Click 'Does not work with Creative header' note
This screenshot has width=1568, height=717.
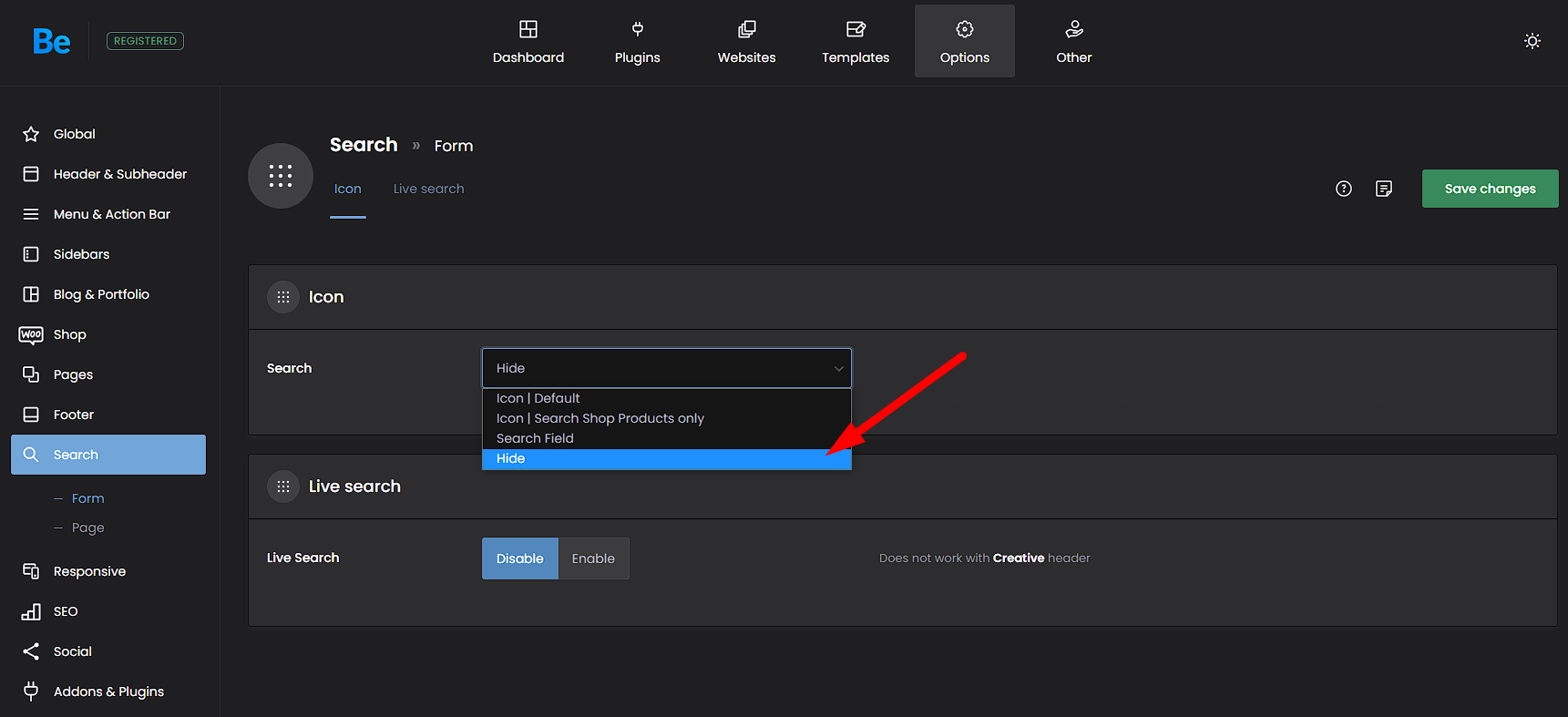(985, 558)
